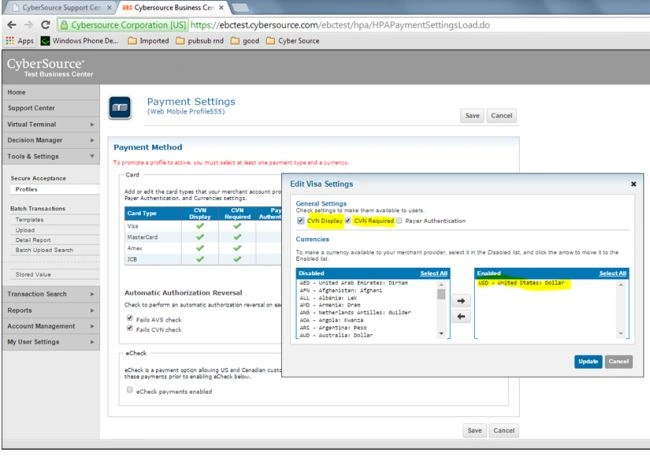This screenshot has width=650, height=457.
Task: Click Select All in Disabled list
Action: point(434,273)
